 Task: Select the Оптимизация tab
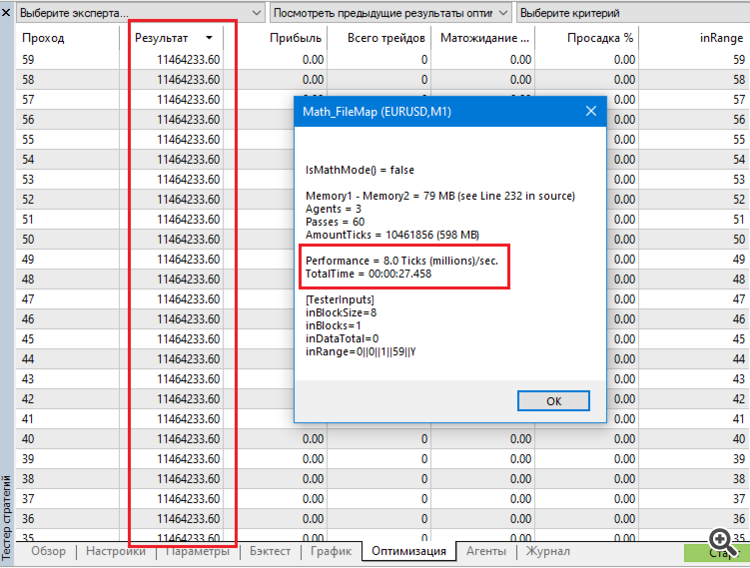click(x=409, y=551)
